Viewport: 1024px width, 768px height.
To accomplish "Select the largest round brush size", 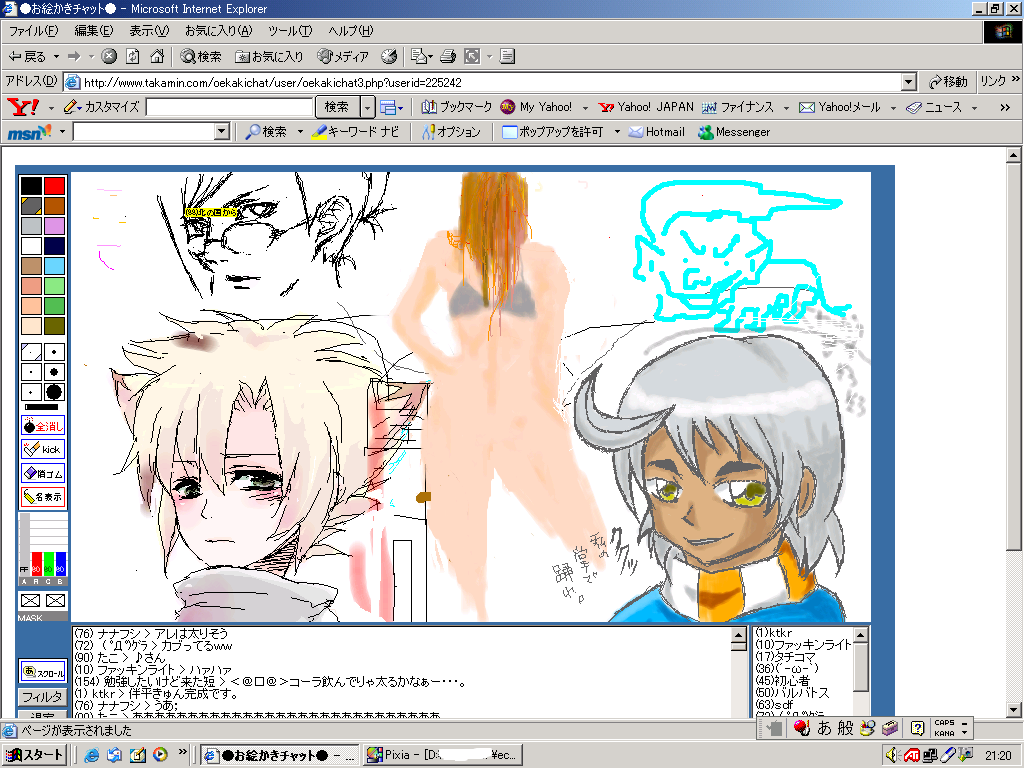I will [x=54, y=392].
